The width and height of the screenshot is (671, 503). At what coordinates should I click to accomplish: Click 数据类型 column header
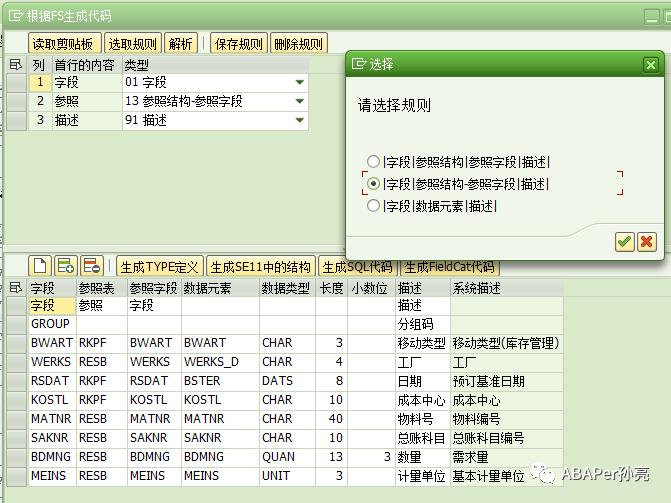tap(287, 288)
